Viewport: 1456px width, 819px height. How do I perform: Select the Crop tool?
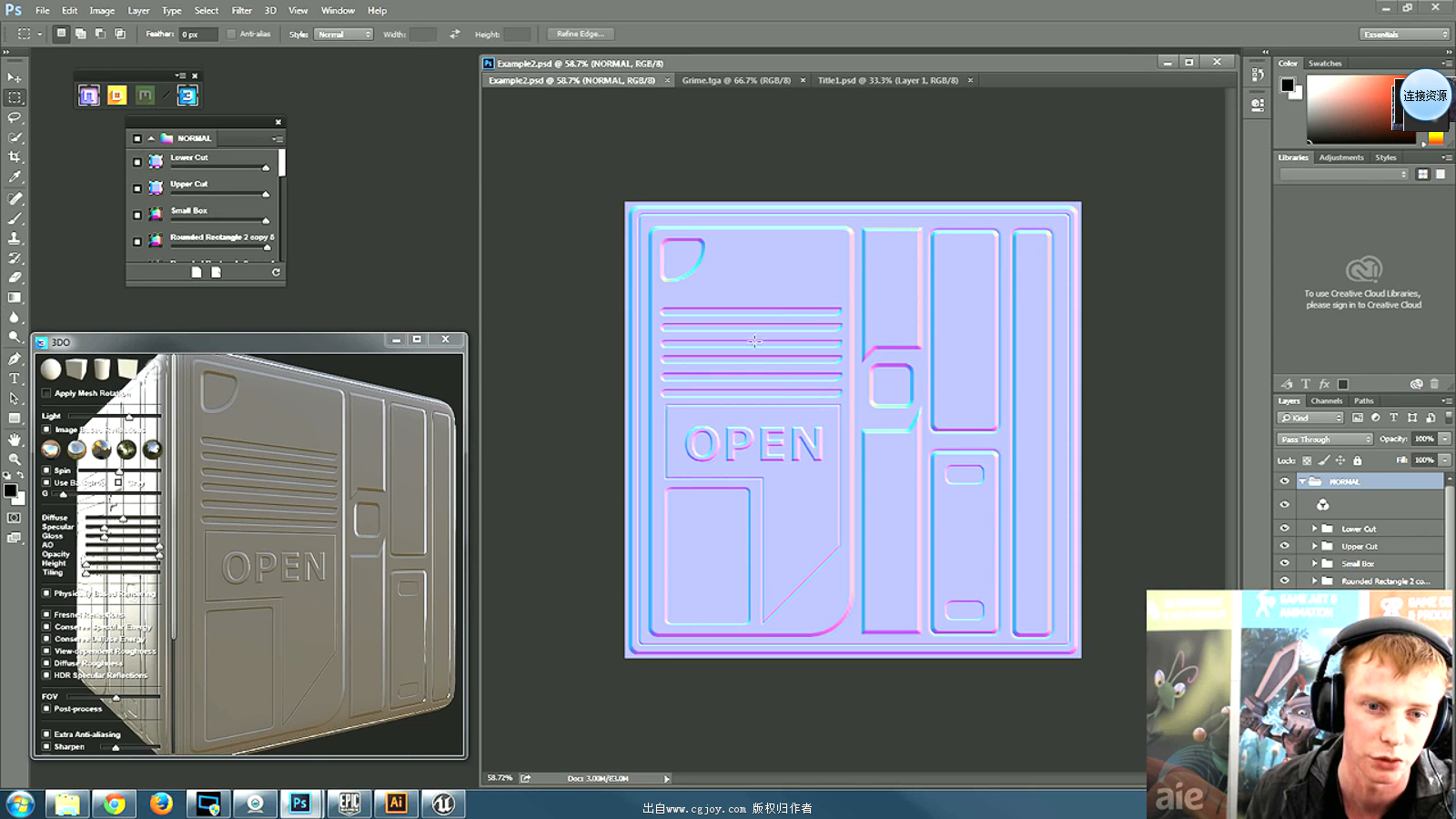point(15,157)
